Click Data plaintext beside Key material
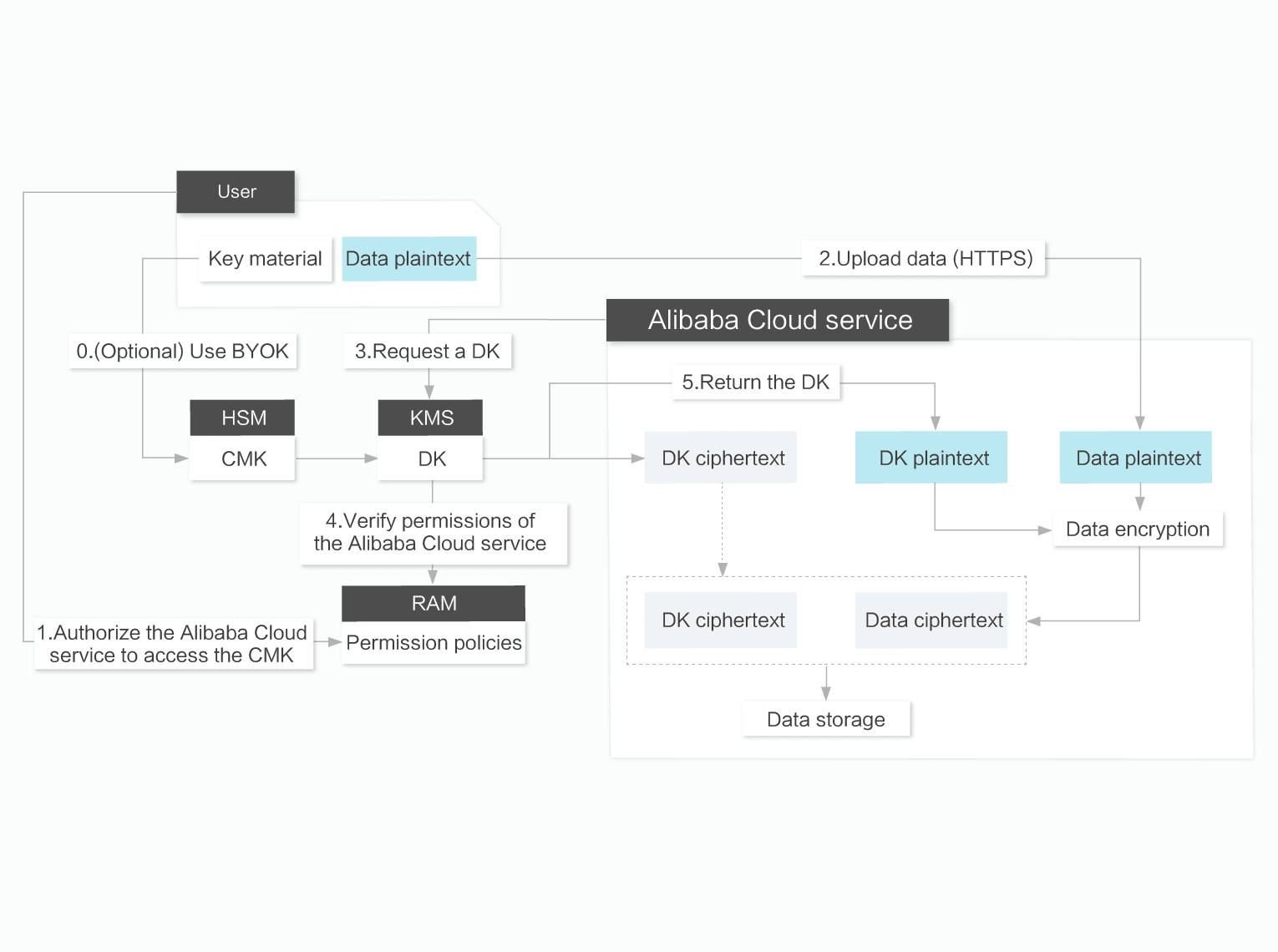1278x952 pixels. pos(408,259)
